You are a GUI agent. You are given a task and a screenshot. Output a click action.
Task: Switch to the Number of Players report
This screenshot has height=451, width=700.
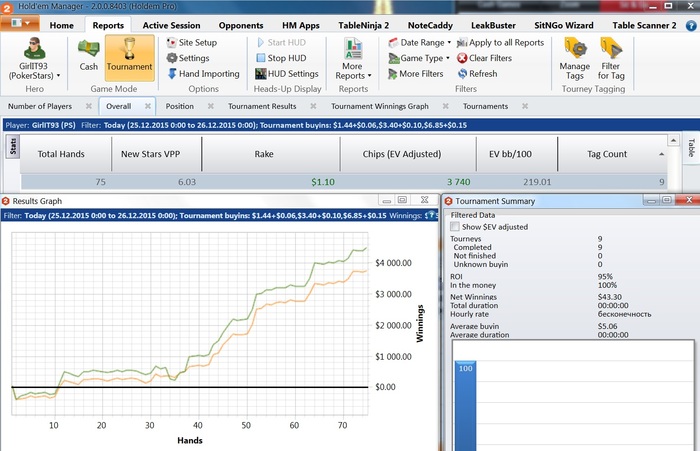tap(40, 106)
